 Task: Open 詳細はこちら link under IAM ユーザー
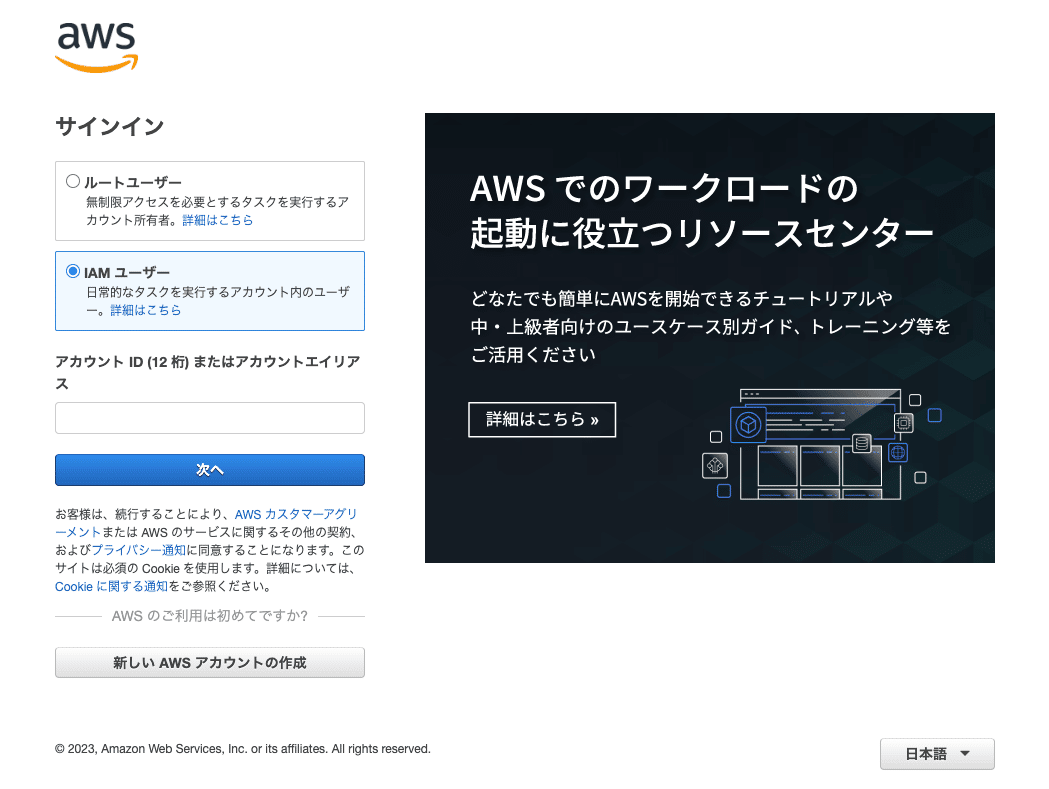coord(145,310)
